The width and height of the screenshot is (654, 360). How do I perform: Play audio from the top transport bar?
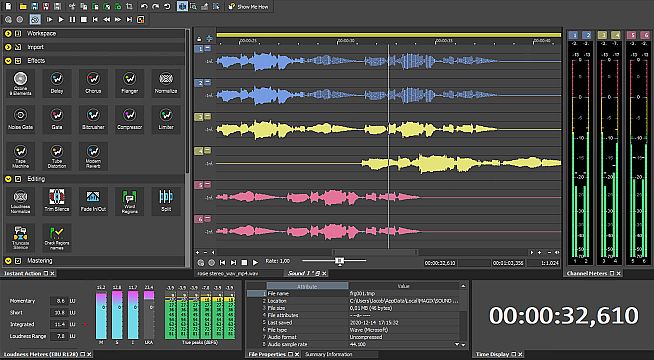coord(61,19)
